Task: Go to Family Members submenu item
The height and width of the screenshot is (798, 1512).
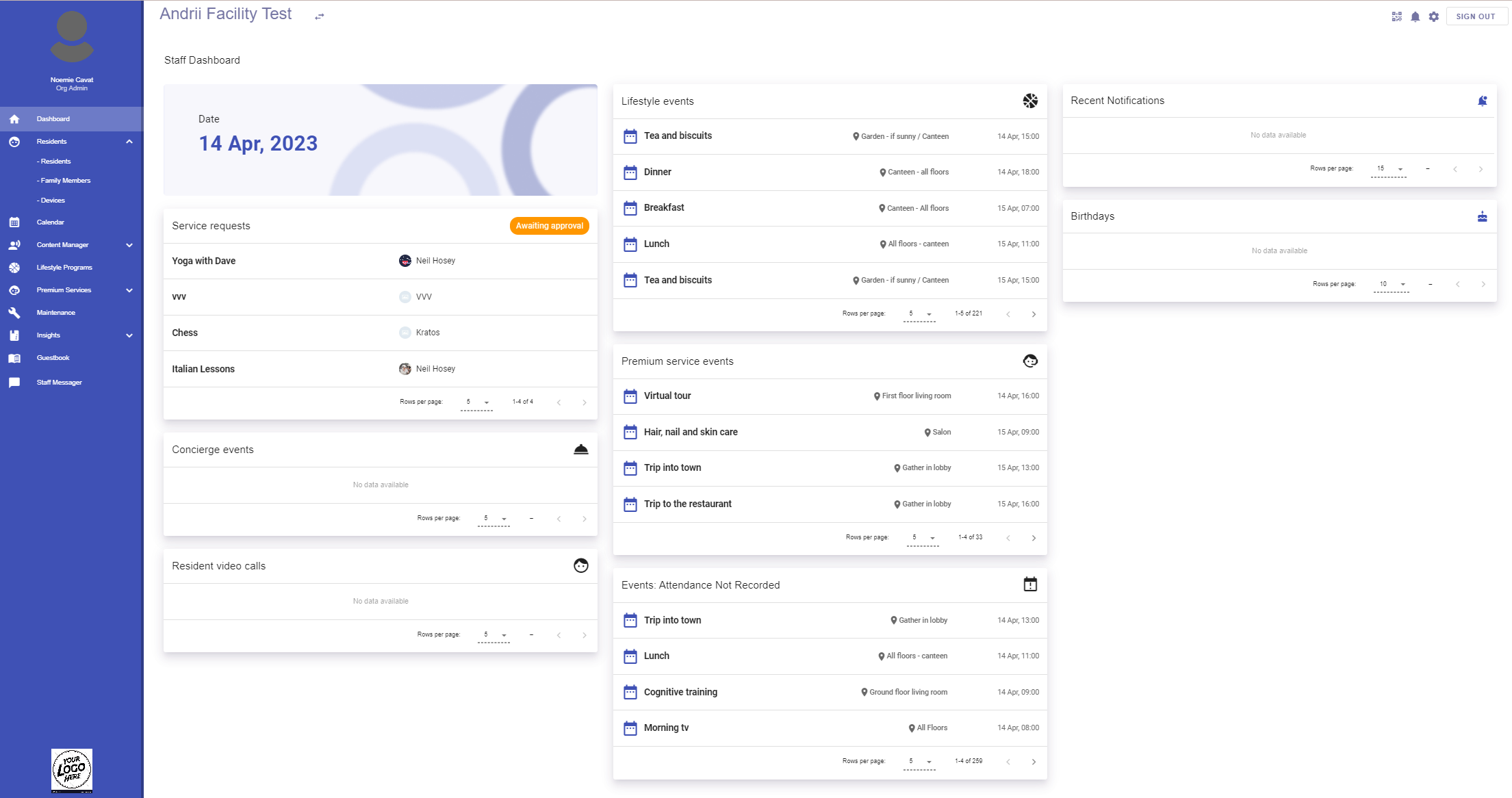Action: (x=65, y=181)
